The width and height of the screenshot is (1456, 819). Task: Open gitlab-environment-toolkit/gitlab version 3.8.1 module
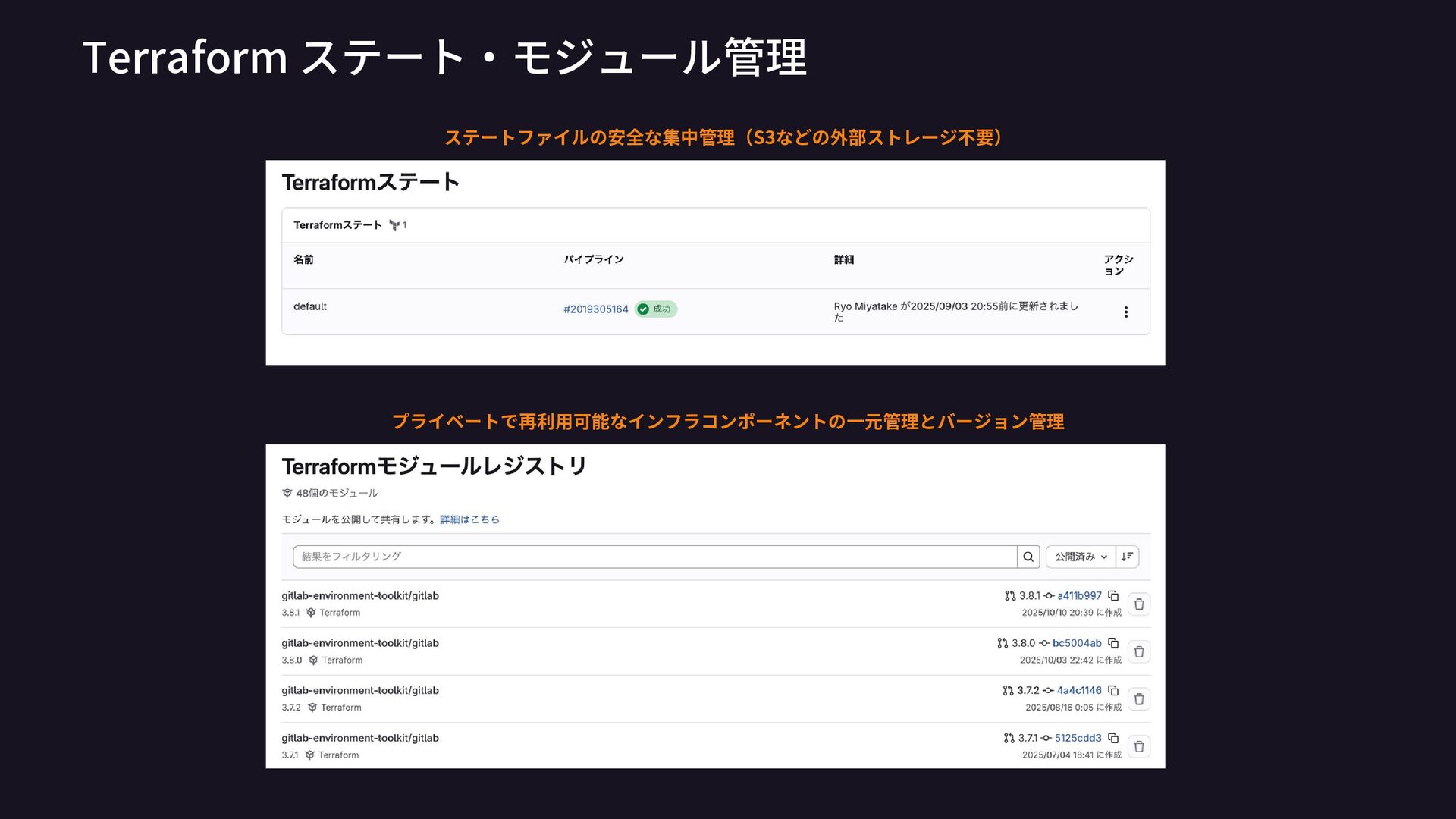360,596
